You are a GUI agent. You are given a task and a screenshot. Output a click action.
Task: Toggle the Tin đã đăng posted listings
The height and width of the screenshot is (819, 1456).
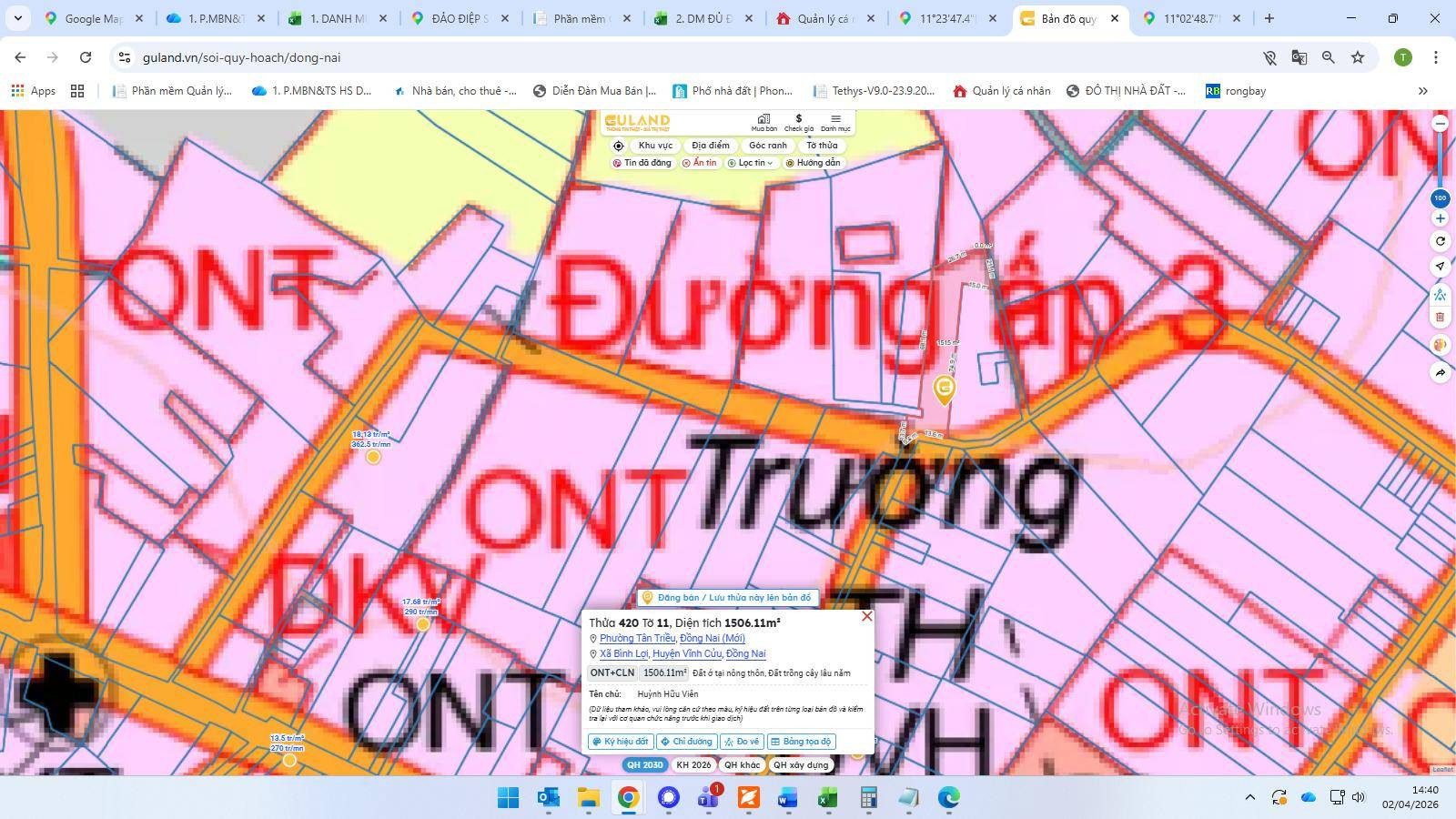[642, 163]
